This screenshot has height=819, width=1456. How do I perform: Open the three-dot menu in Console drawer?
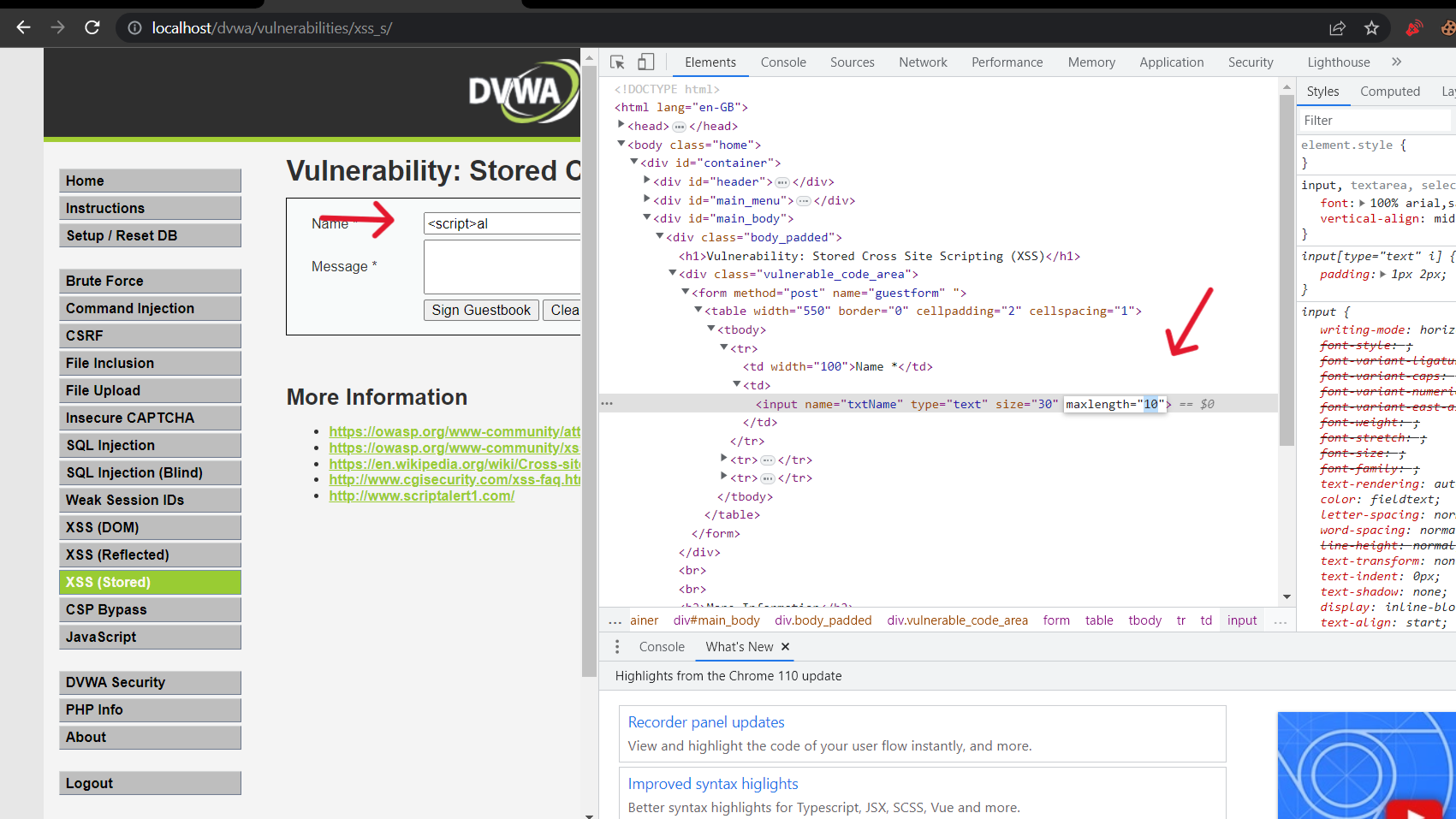click(617, 647)
